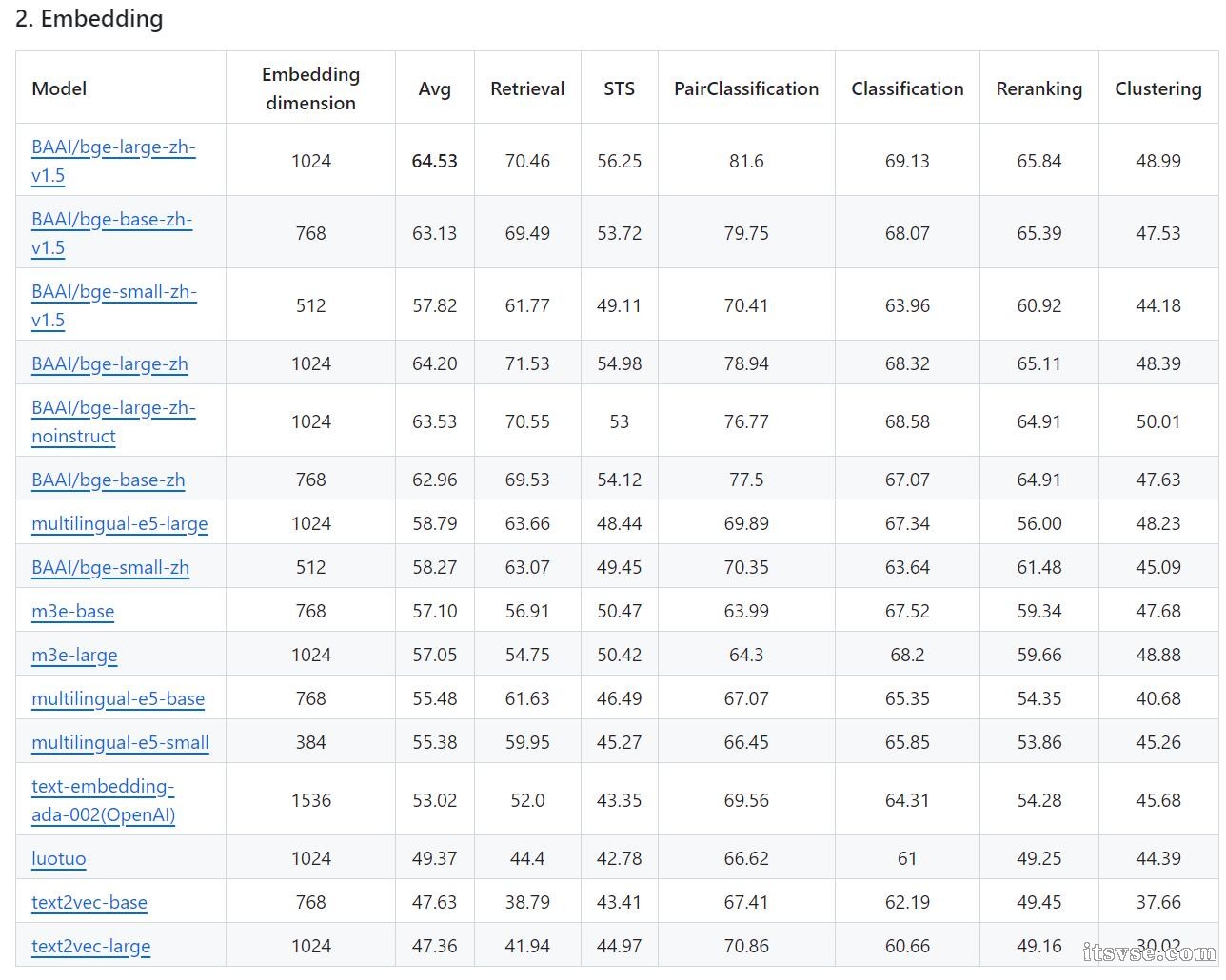The height and width of the screenshot is (980, 1226).
Task: Select Avg value 64.20
Action: pyautogui.click(x=435, y=363)
